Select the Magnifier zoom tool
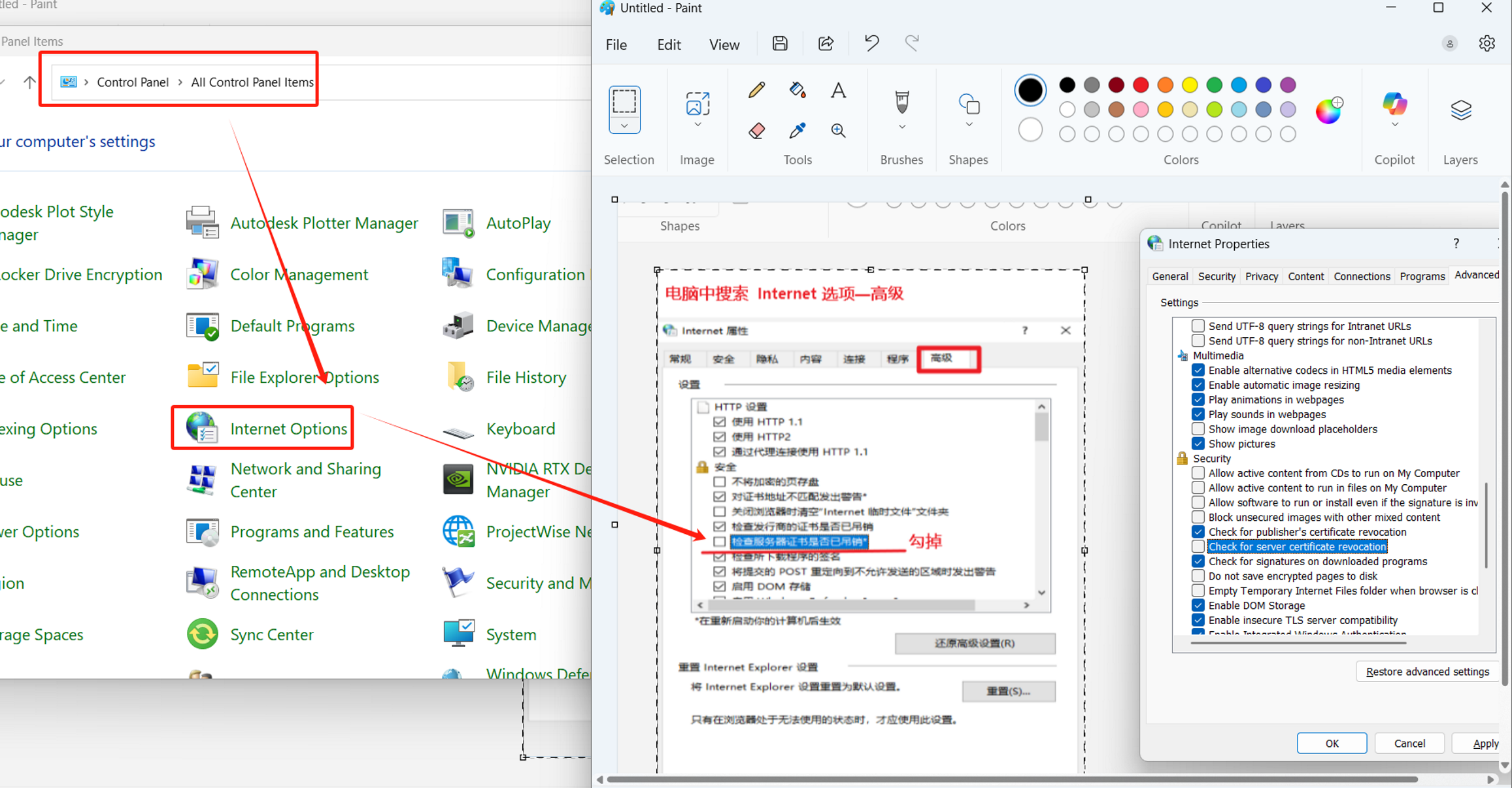Screen dimensions: 1512x788 [838, 131]
